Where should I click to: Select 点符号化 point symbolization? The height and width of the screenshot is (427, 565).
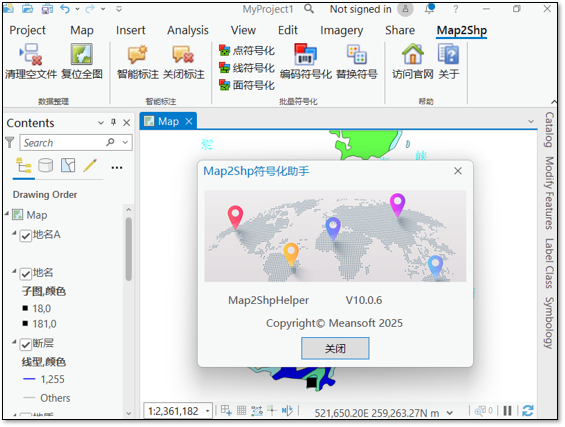[x=247, y=50]
